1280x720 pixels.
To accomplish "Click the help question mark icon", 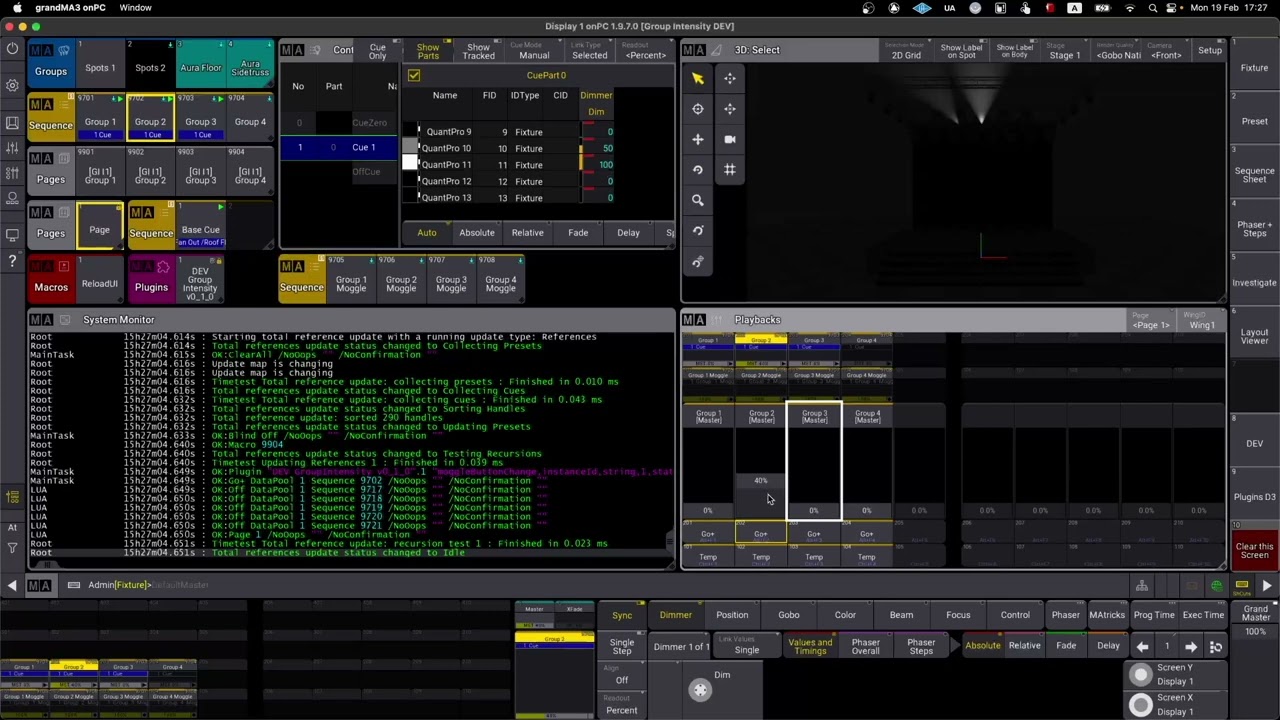I will (12, 261).
